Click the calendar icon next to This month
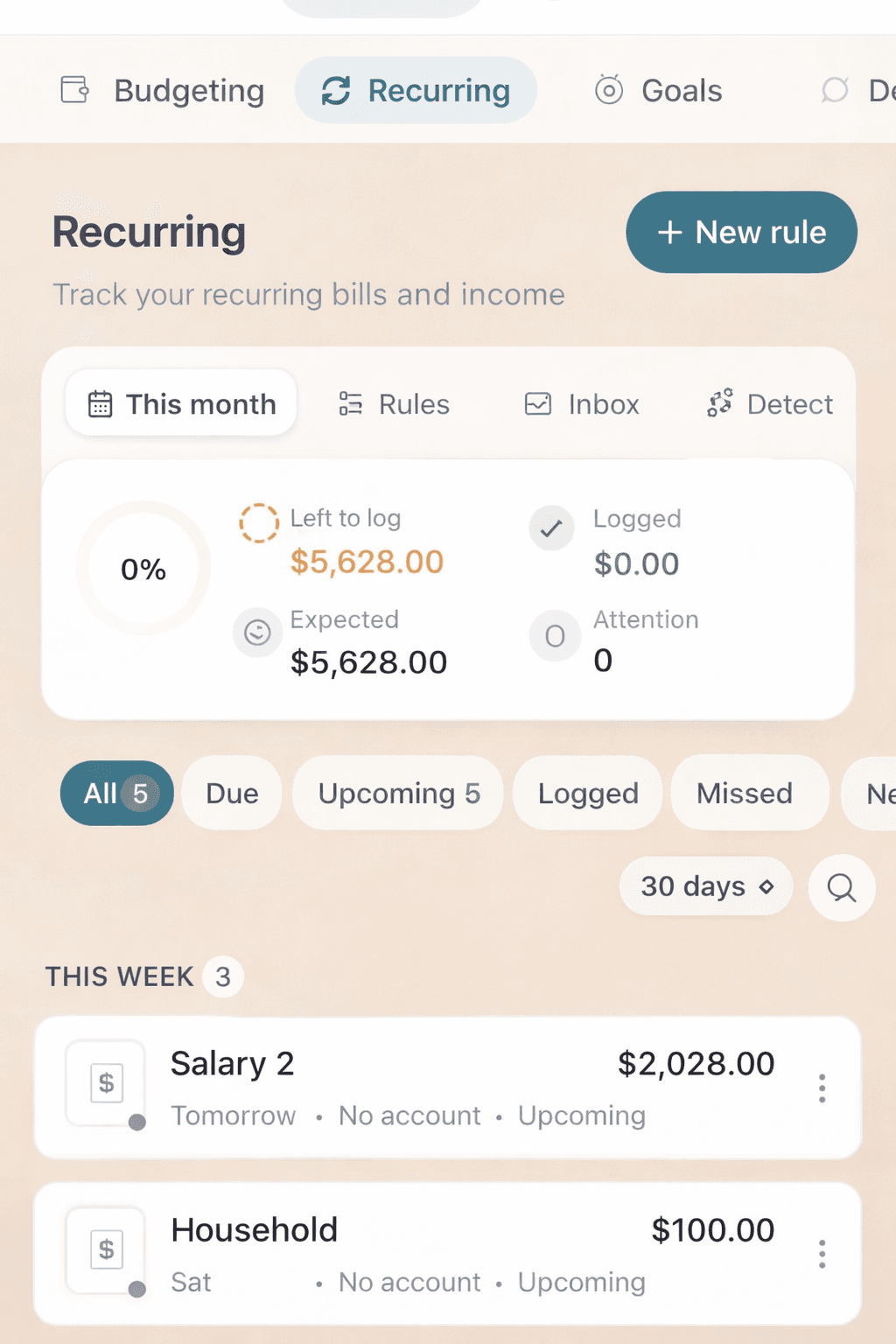The width and height of the screenshot is (896, 1344). 101,403
